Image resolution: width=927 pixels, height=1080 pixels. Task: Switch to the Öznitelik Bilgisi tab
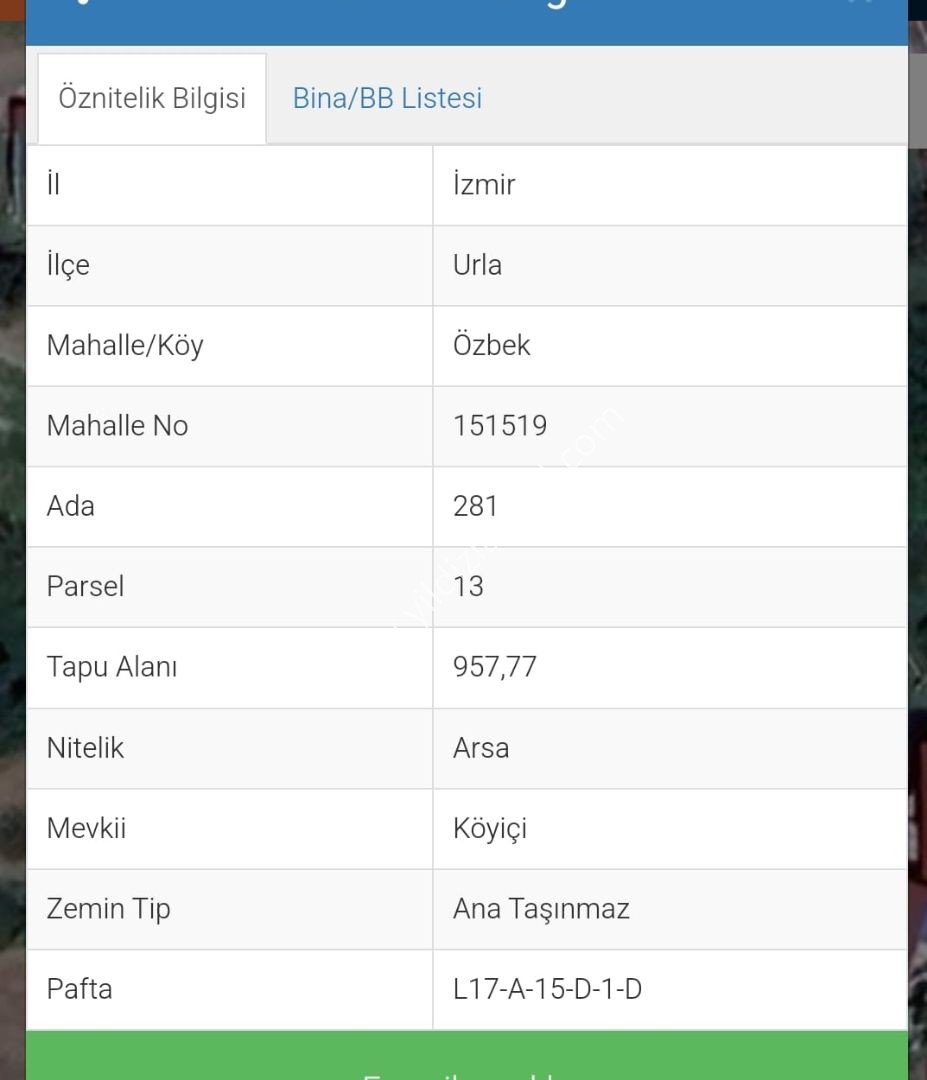[152, 99]
